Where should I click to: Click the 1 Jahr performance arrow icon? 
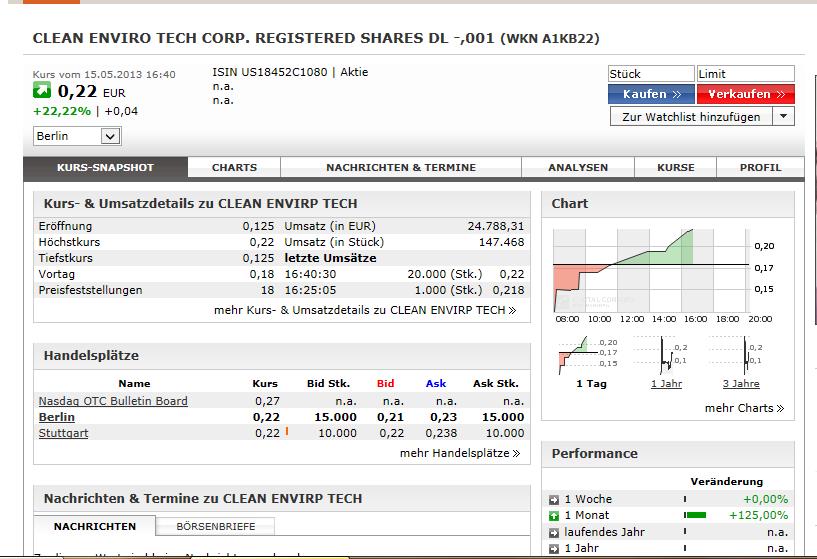(x=555, y=548)
